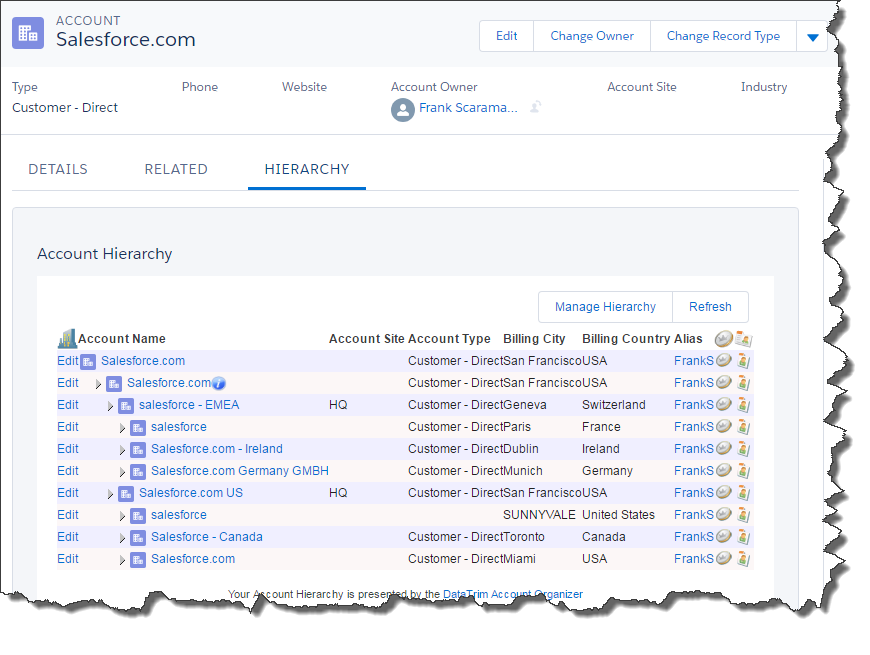Open the Salesforce.com Germany GMBH account link
870x655 pixels.
pos(239,471)
